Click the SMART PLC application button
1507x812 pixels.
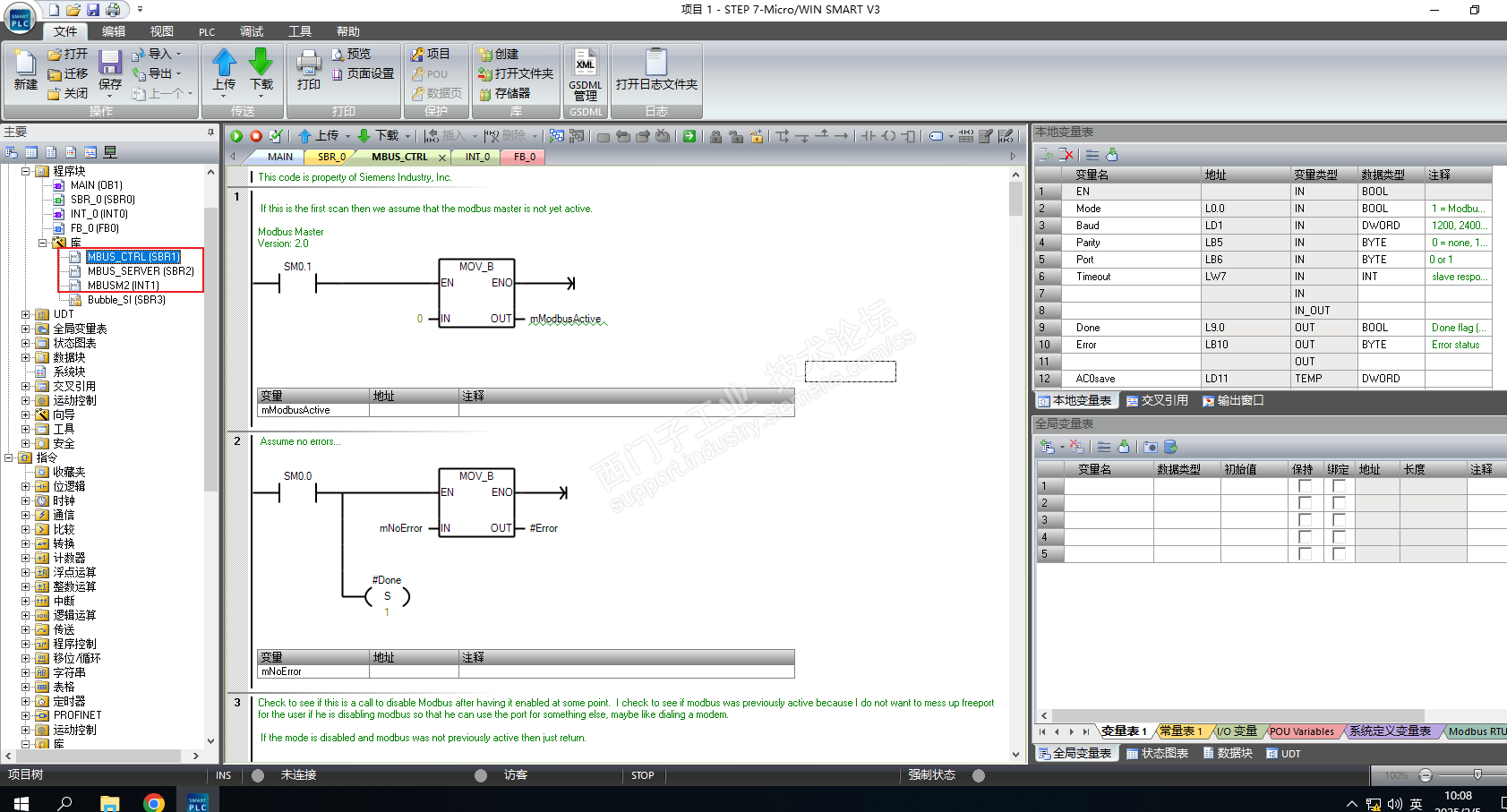[21, 19]
